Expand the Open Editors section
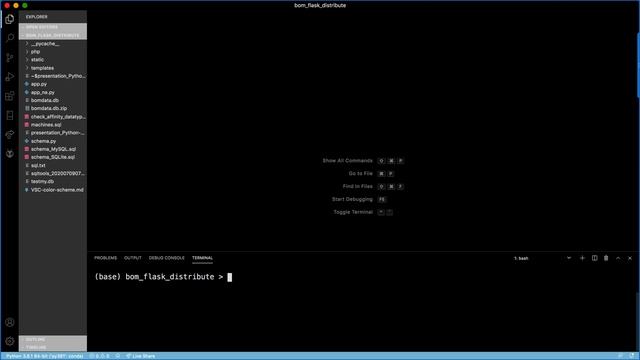The height and width of the screenshot is (360, 640). [53, 27]
